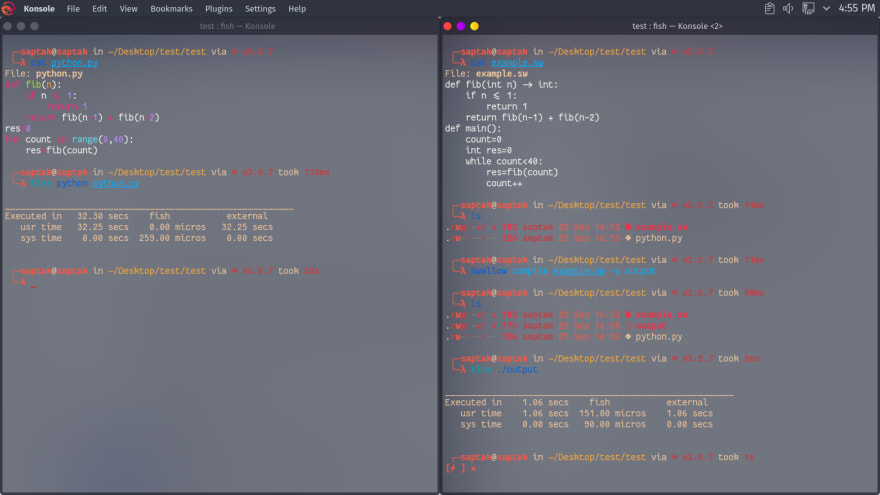Screen dimensions: 880x495
Task: Open the volume control tray icon
Action: pos(788,8)
